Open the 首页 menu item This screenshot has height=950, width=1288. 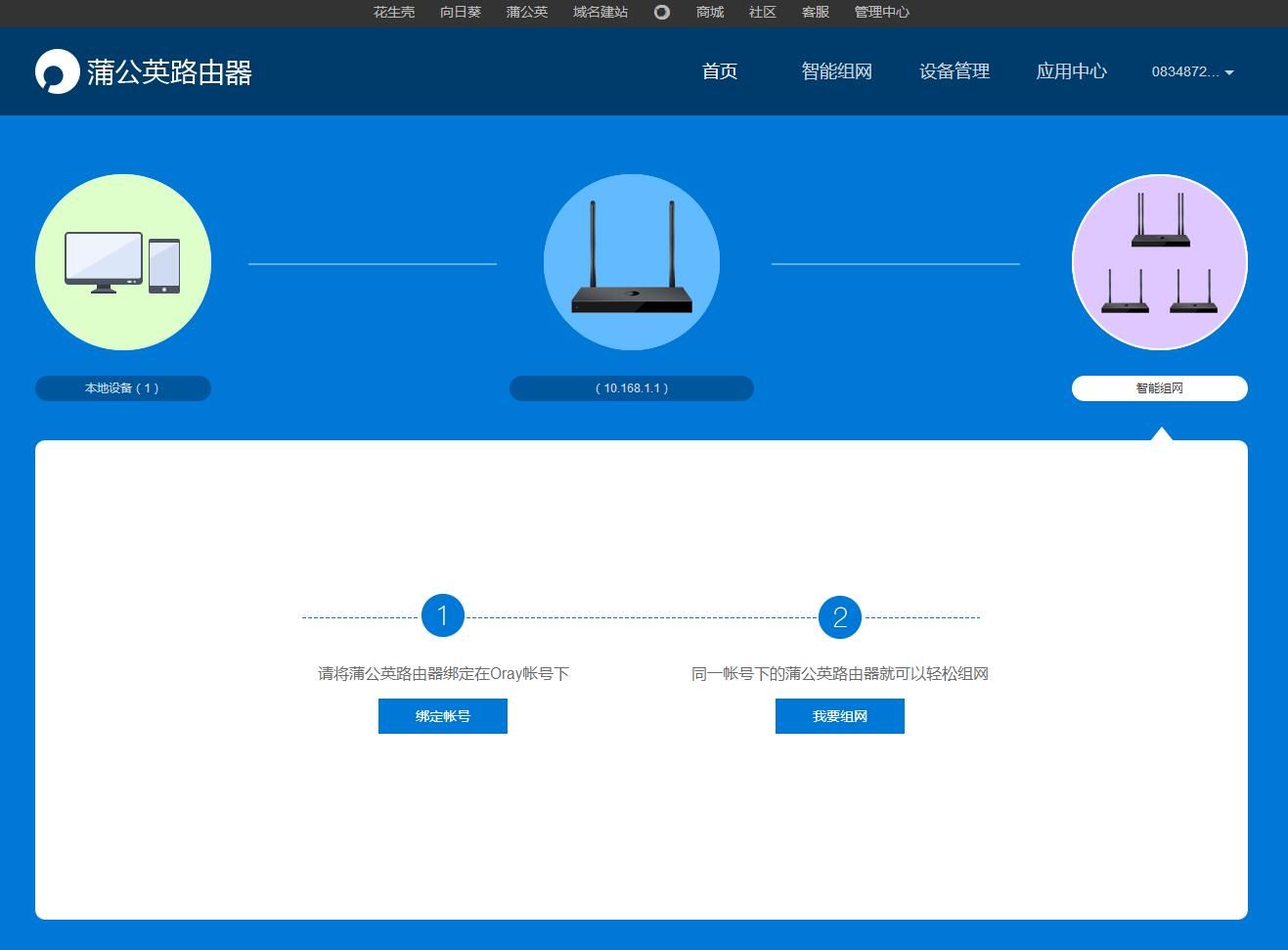tap(720, 71)
